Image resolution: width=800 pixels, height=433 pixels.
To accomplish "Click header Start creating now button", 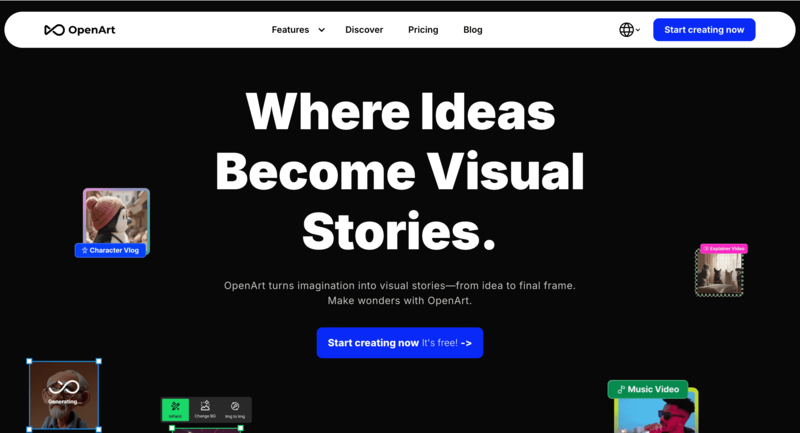I will [x=704, y=30].
